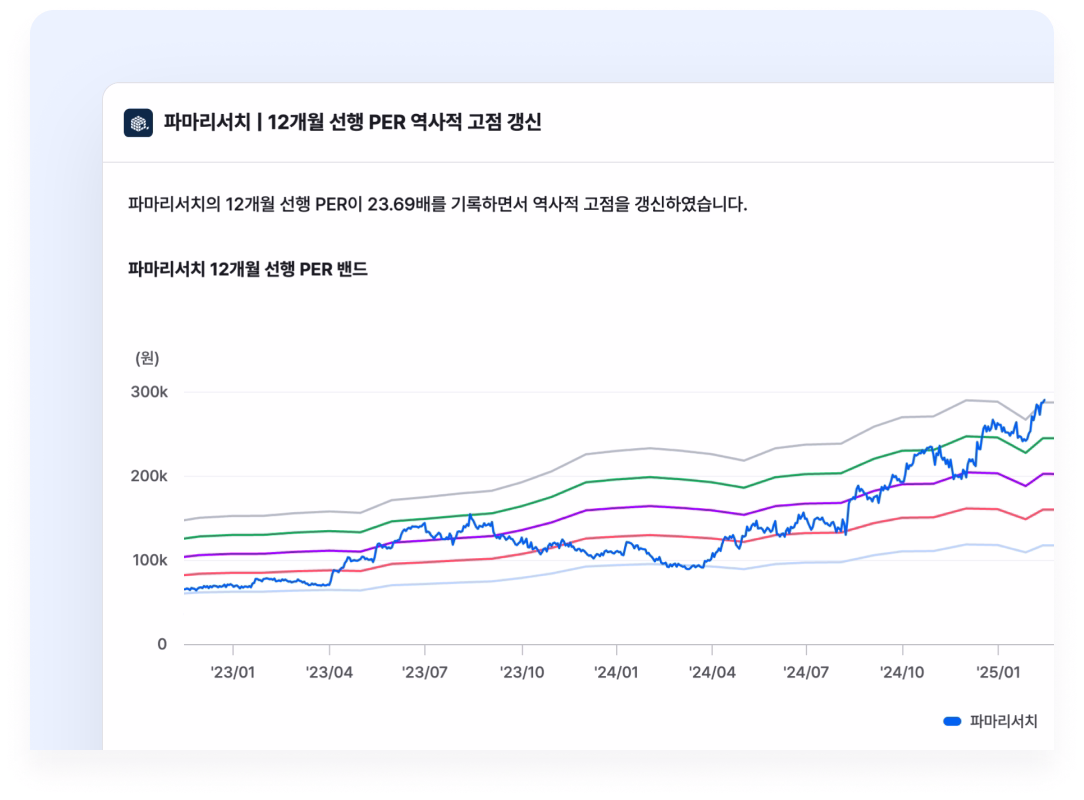1084x800 pixels.
Task: Select the headline '12개월 선행 PER 역사적 고점 갱신'
Action: pos(404,122)
